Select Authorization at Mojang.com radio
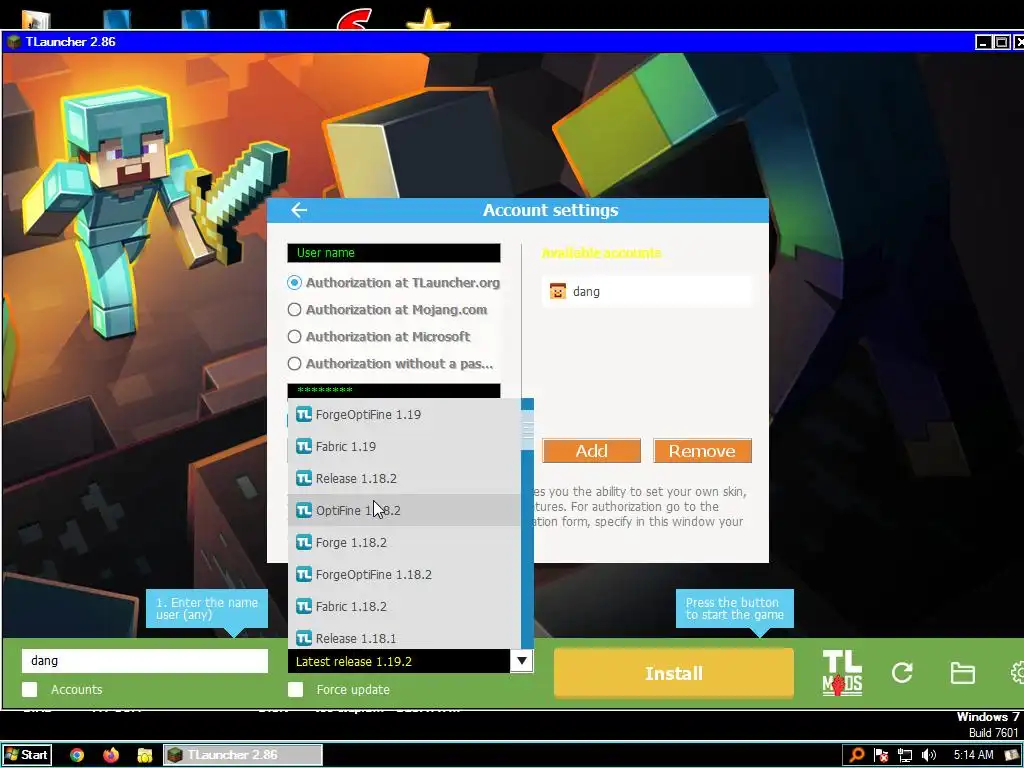The height and width of the screenshot is (768, 1024). 295,310
